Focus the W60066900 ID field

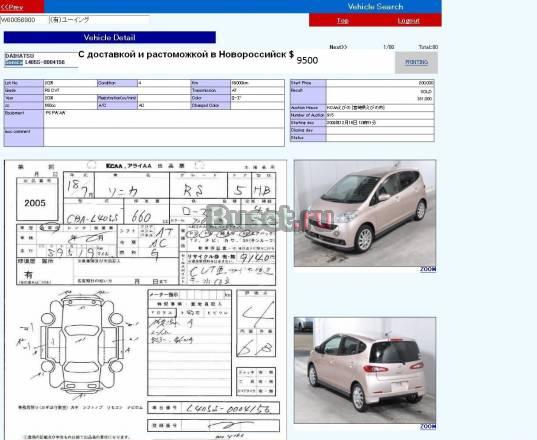pyautogui.click(x=24, y=20)
